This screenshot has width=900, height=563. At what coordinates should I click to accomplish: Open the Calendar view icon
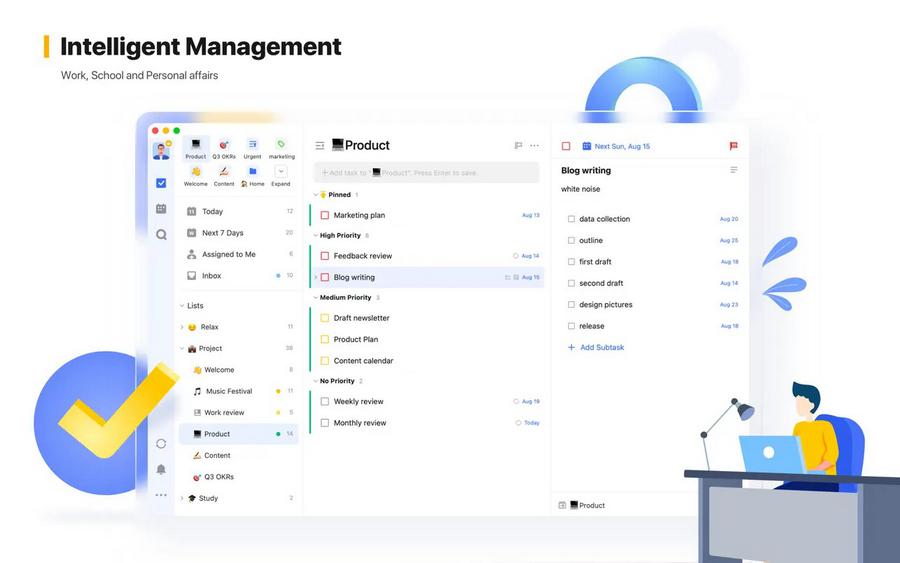pos(161,209)
